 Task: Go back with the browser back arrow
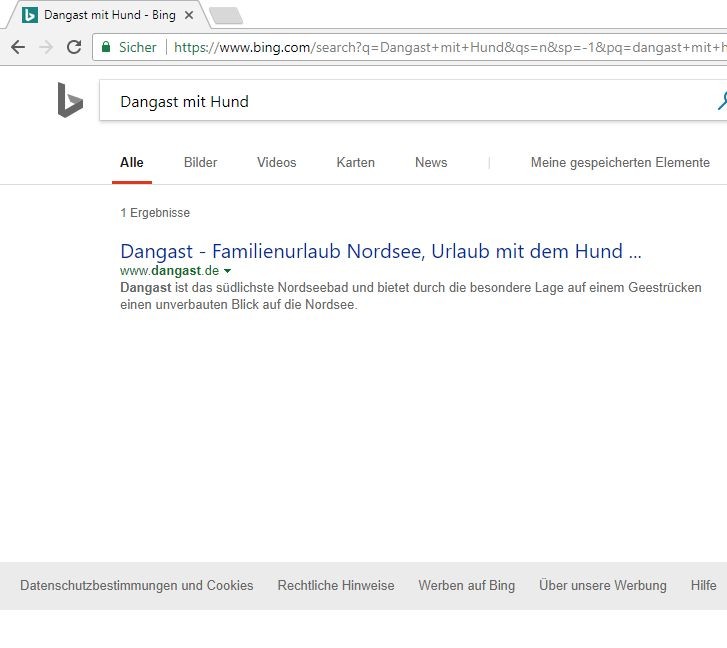(x=18, y=47)
